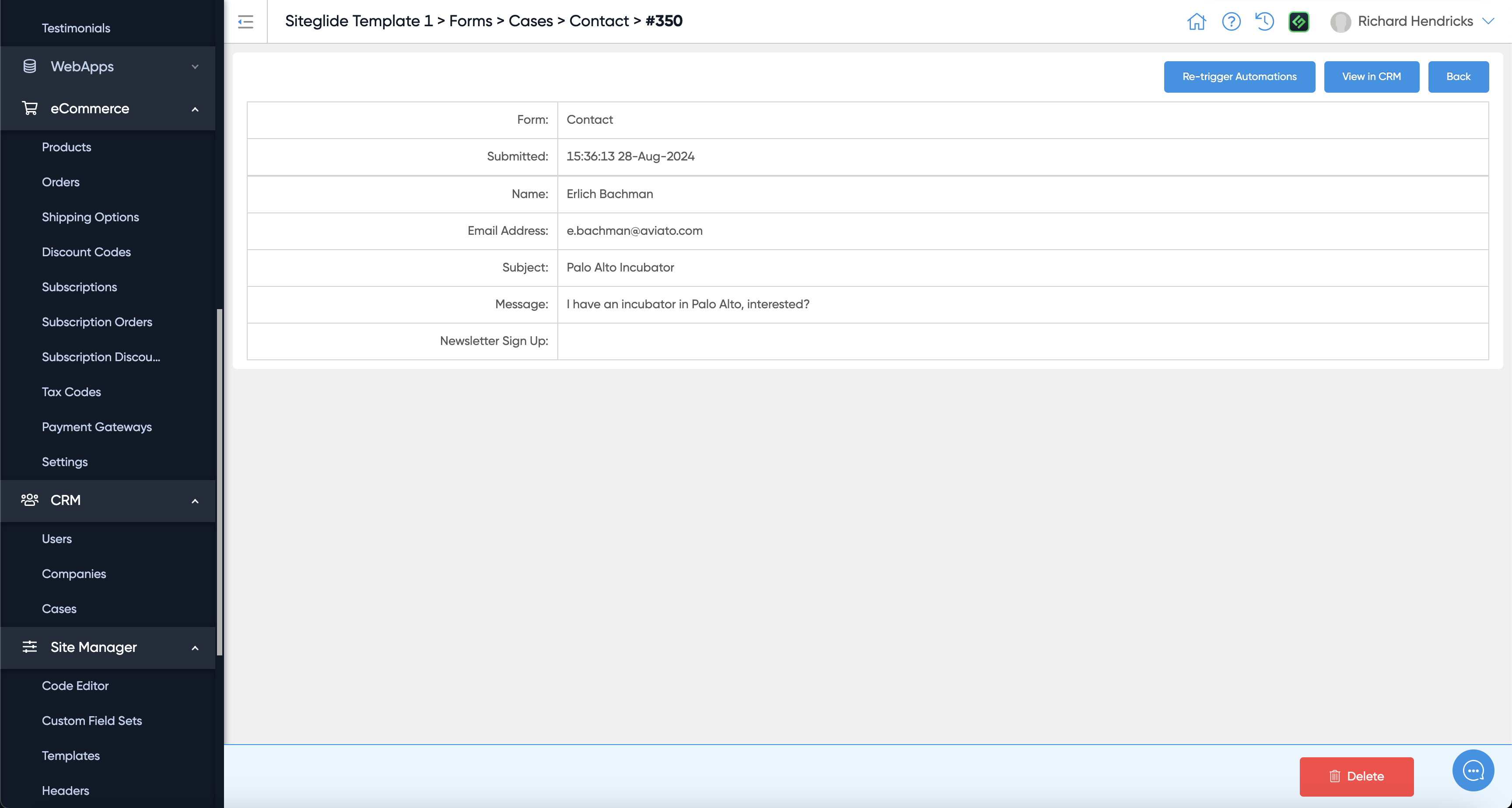Click the WebApps database icon

tap(29, 66)
